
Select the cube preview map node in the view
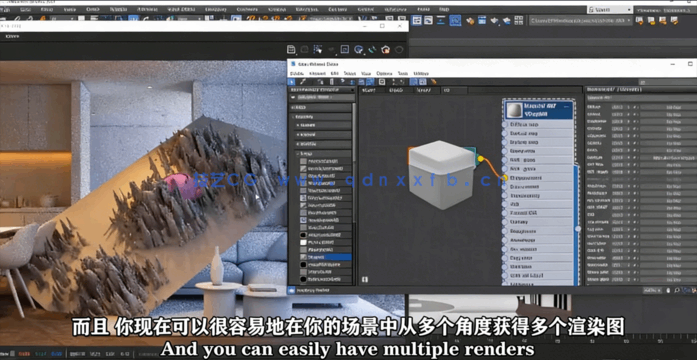441,175
